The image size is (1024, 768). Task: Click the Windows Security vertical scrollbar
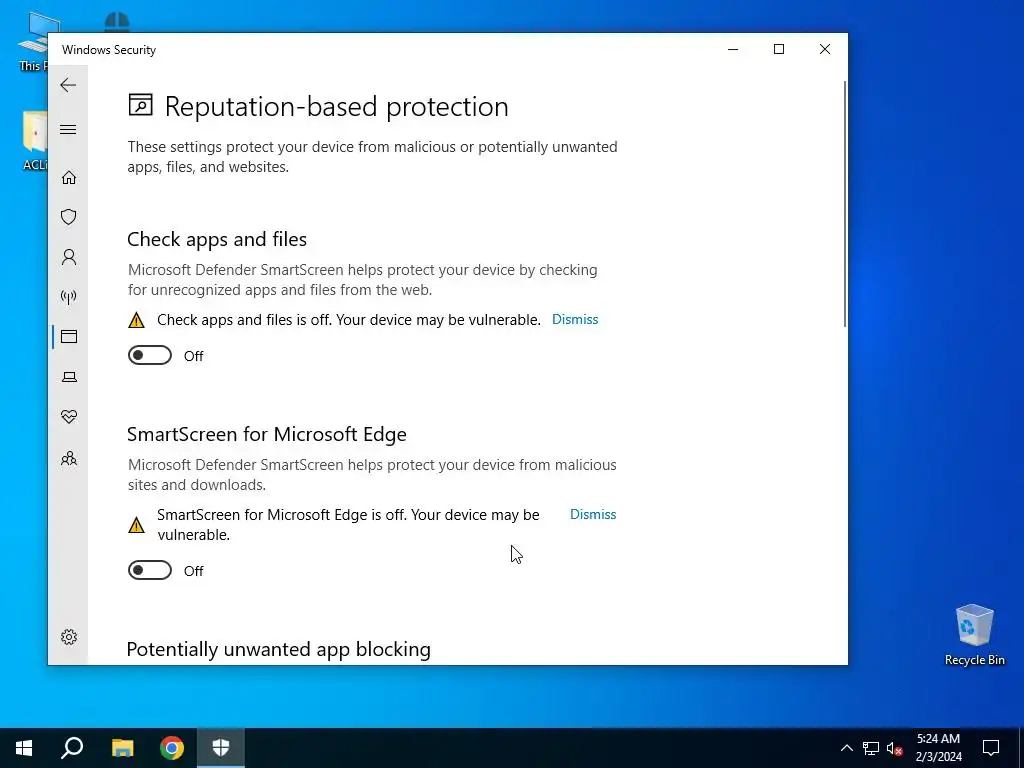tap(845, 204)
